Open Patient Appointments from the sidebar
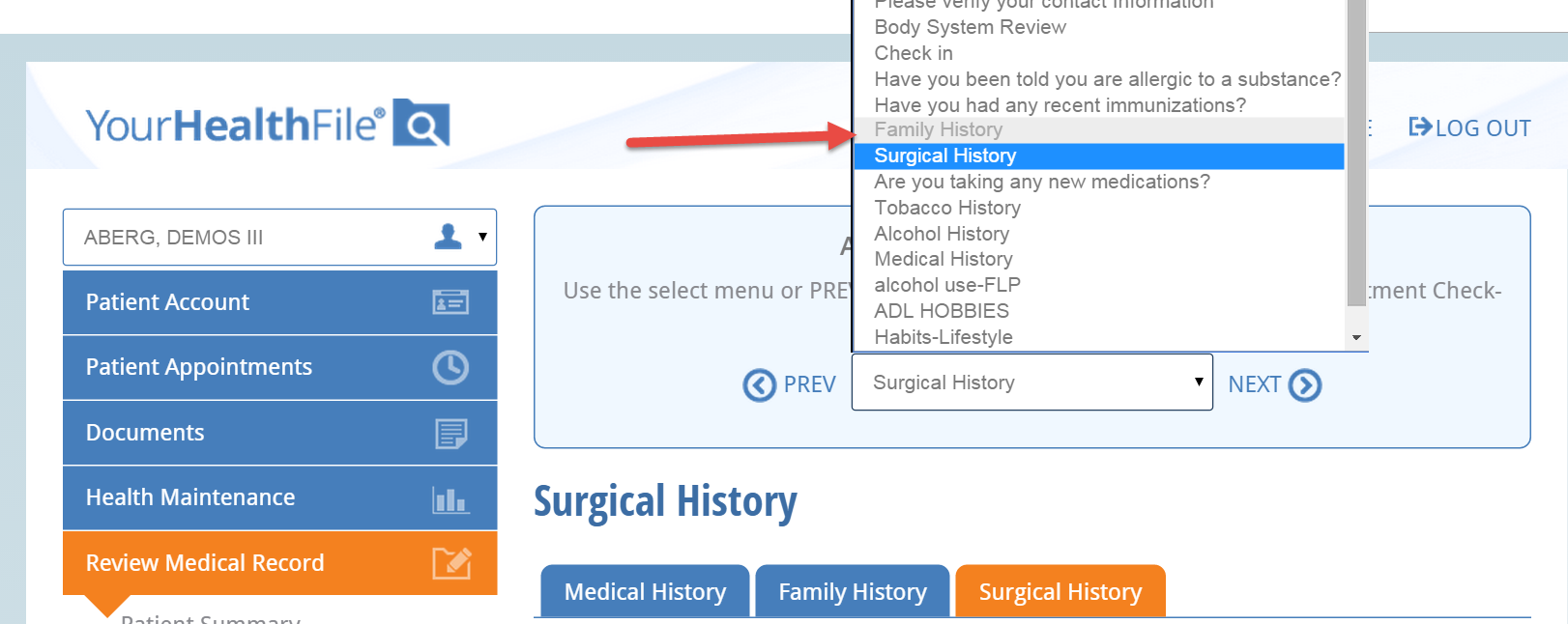 (x=198, y=367)
